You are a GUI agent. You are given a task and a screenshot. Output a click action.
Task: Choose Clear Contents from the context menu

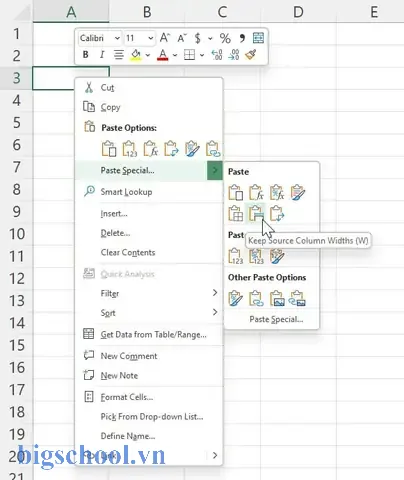click(x=149, y=252)
